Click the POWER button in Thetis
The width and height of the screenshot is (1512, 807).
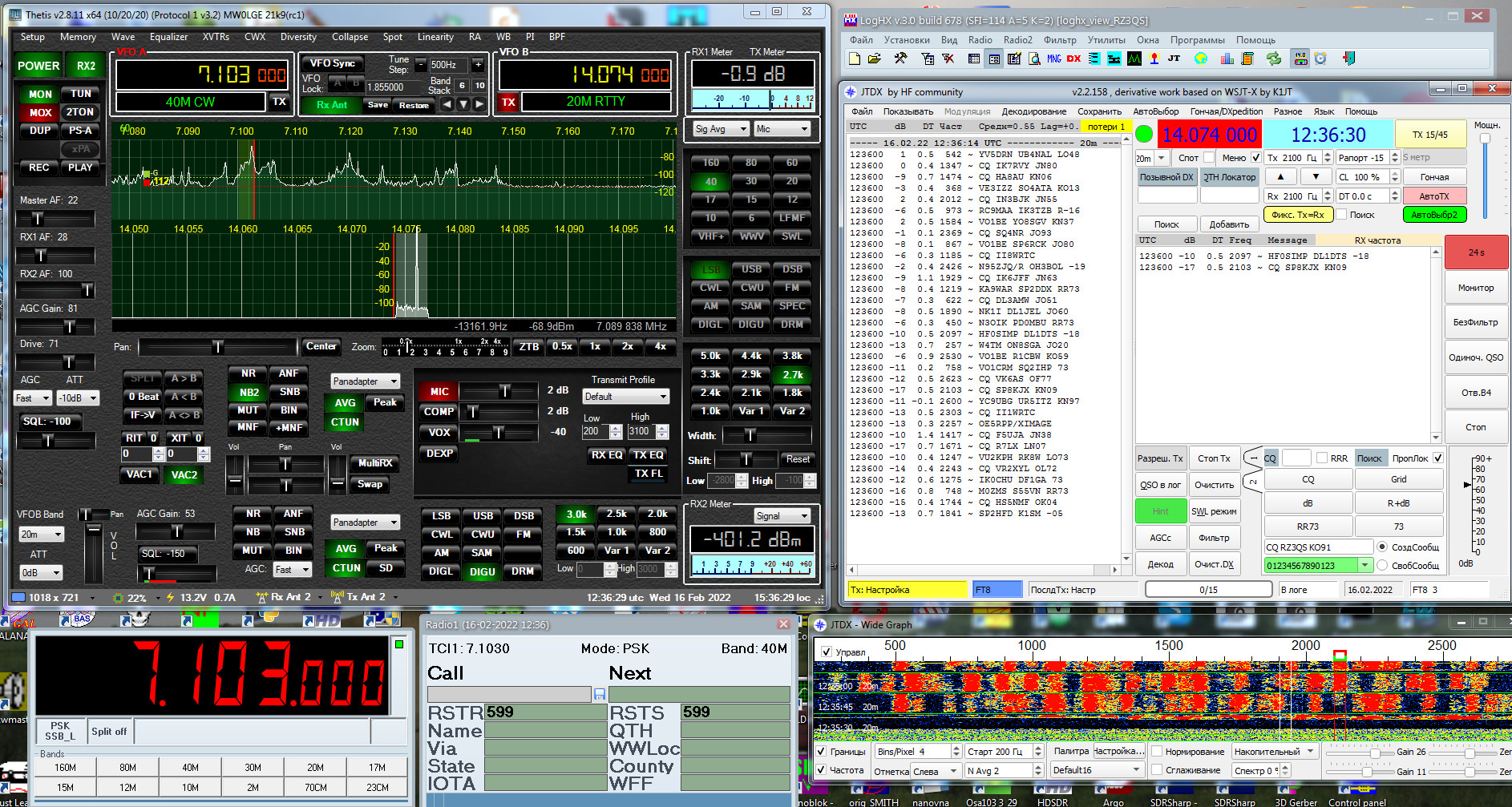(x=38, y=66)
